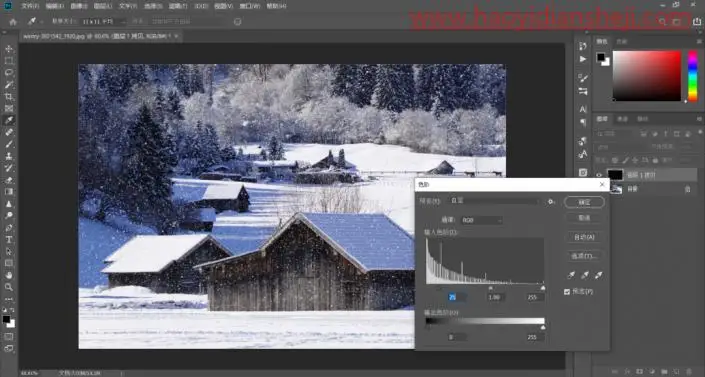Image resolution: width=705 pixels, height=377 pixels.
Task: Toggle the Preview checkbox in Levels dialog
Action: click(567, 292)
